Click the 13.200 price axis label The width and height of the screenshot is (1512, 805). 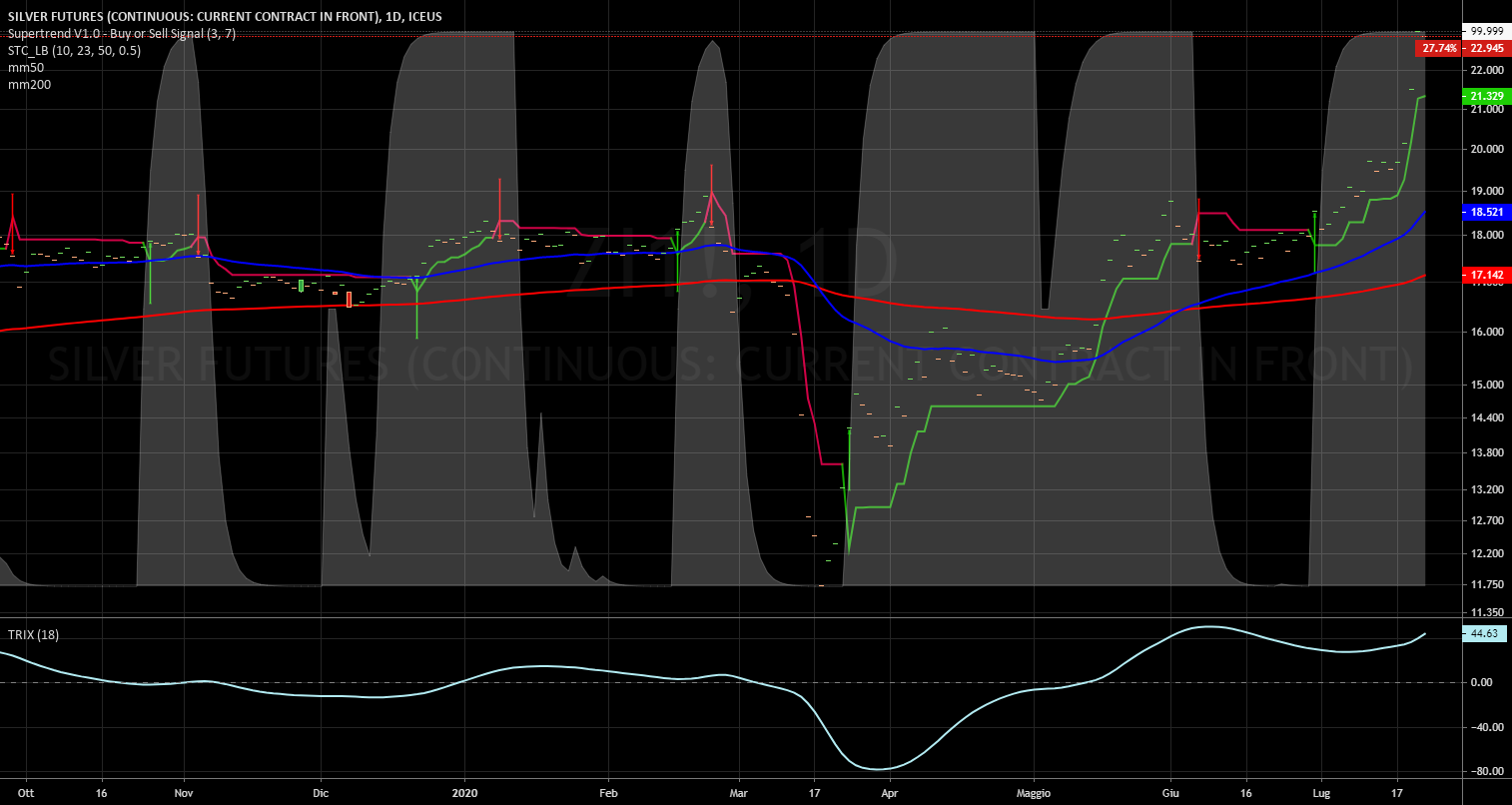[1486, 489]
